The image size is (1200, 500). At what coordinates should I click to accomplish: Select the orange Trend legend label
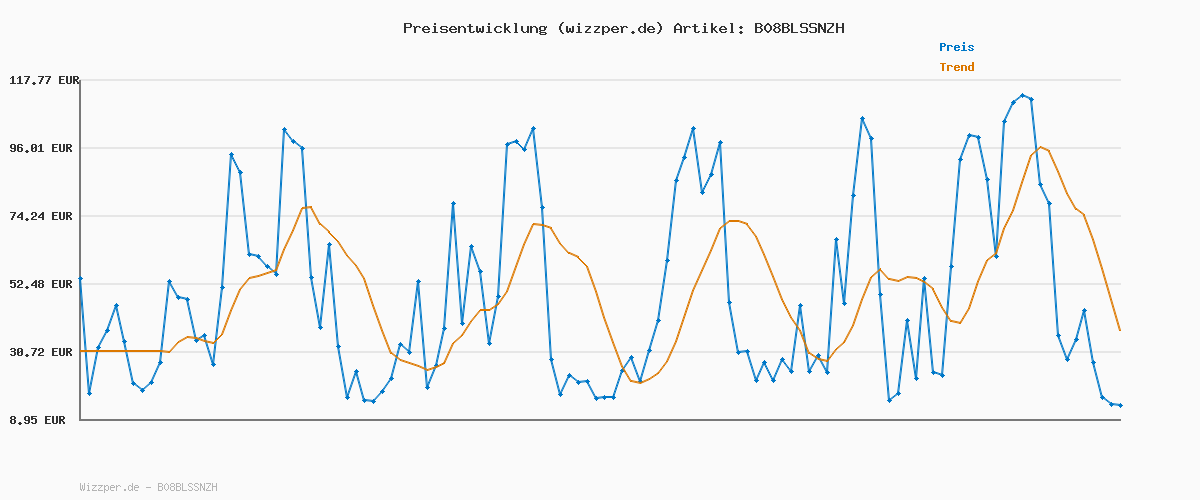click(x=956, y=67)
